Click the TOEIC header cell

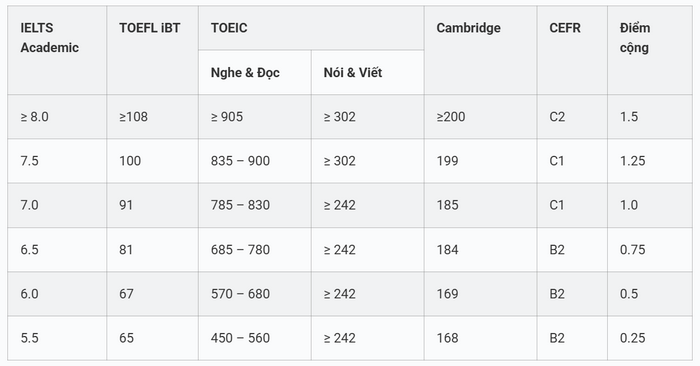[x=311, y=28]
